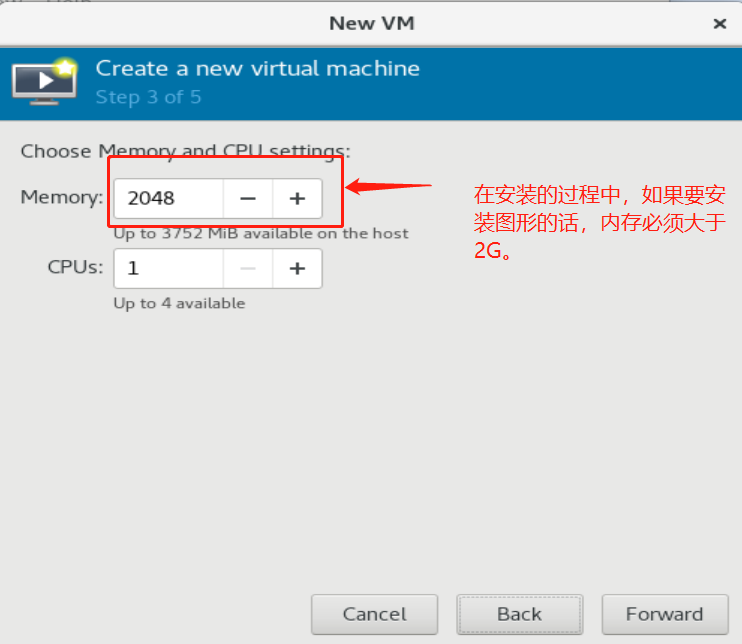Increase the CPUs count with plus
742x644 pixels.
tap(297, 269)
